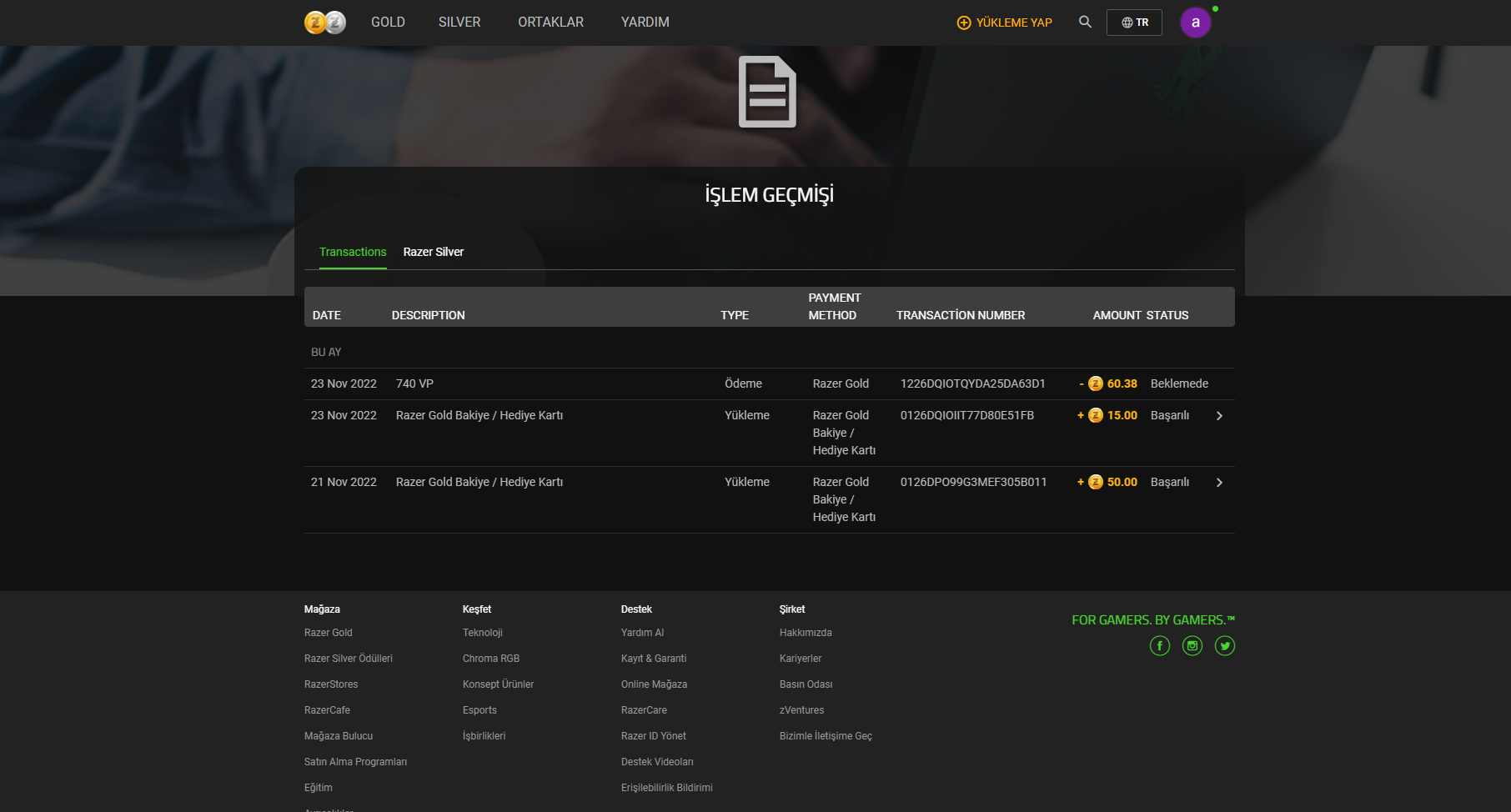Click transaction number 0126DPO99G3MEF305B011
Screen dimensions: 1511x812
pyautogui.click(x=974, y=482)
